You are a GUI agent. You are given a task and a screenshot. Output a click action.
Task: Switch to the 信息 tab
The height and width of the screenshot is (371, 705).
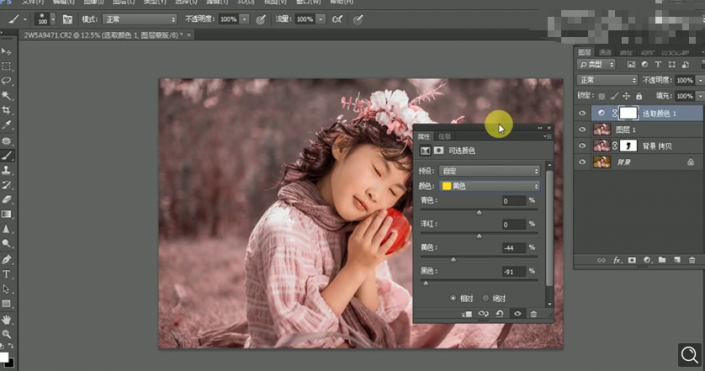pyautogui.click(x=444, y=136)
